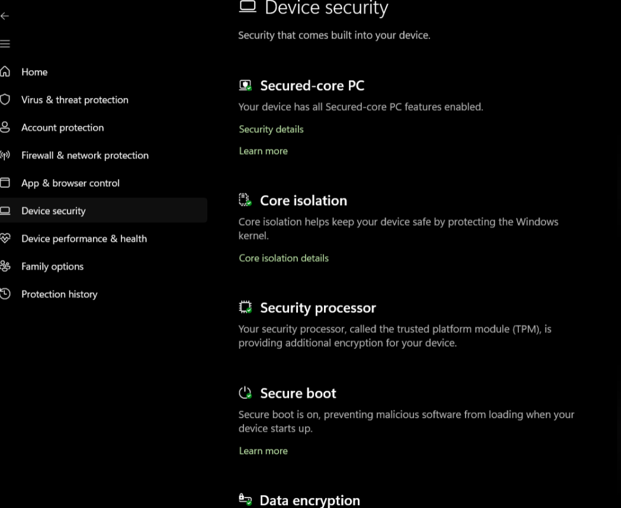The height and width of the screenshot is (508, 621).
Task: Click Learn more under Secured-core PC
Action: coord(263,151)
